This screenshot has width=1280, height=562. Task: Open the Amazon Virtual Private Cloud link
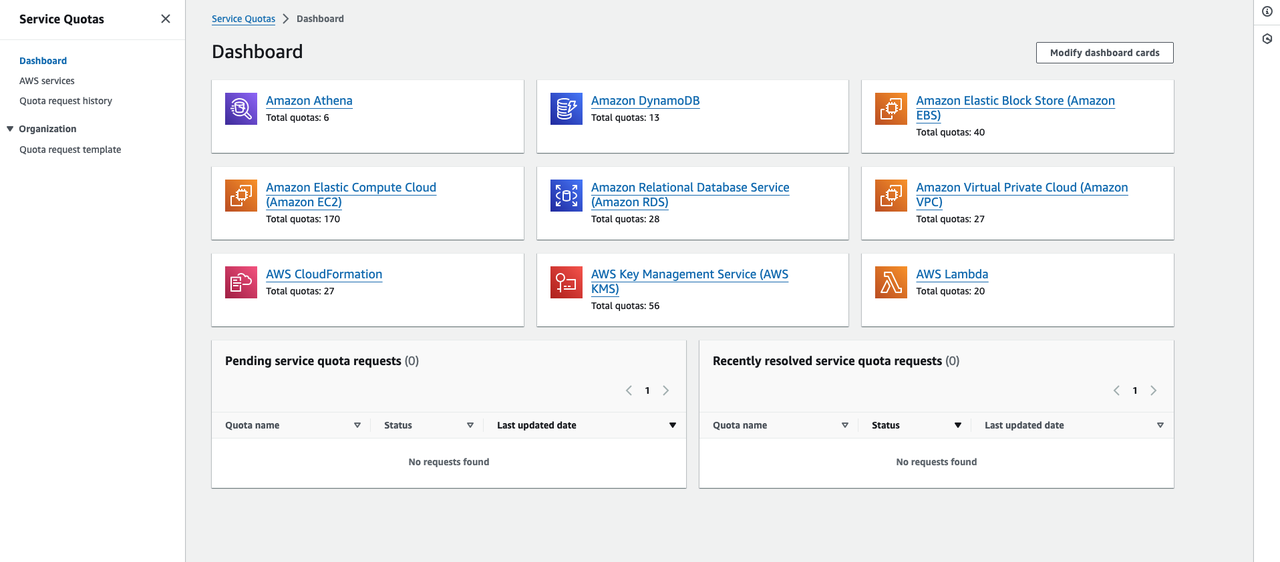[x=1022, y=194]
